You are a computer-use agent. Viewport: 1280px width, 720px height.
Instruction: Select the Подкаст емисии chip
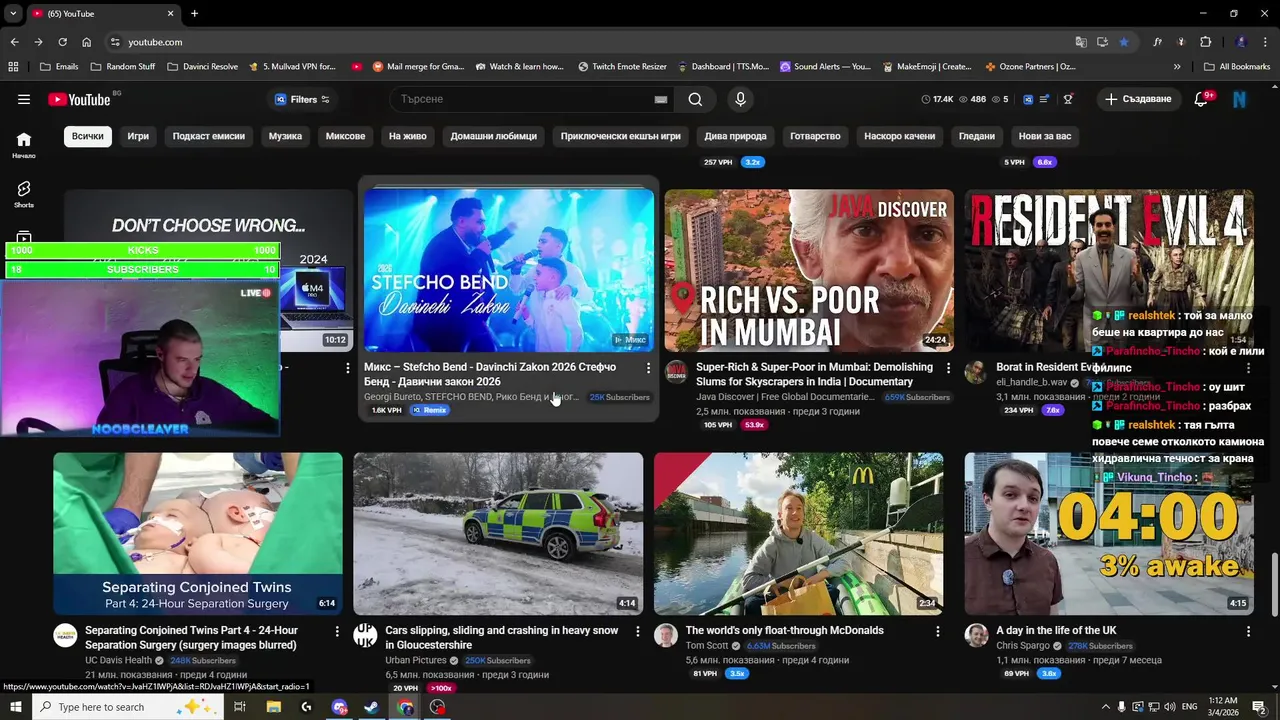point(208,136)
